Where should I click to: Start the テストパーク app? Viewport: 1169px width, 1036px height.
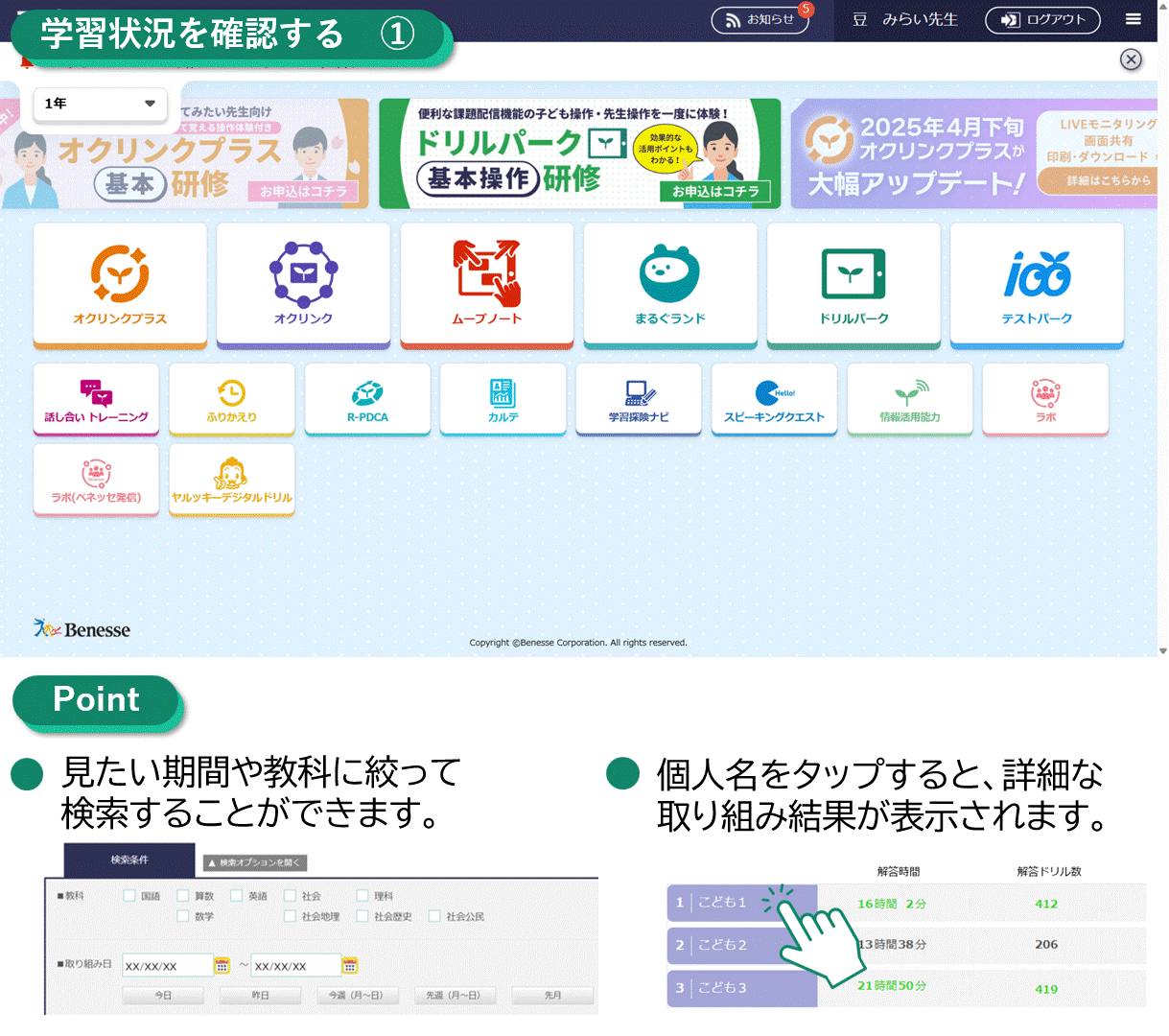[1037, 284]
